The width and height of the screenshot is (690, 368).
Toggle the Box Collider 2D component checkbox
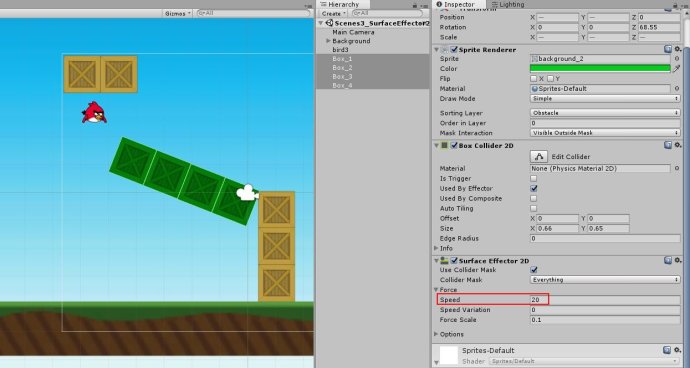454,145
